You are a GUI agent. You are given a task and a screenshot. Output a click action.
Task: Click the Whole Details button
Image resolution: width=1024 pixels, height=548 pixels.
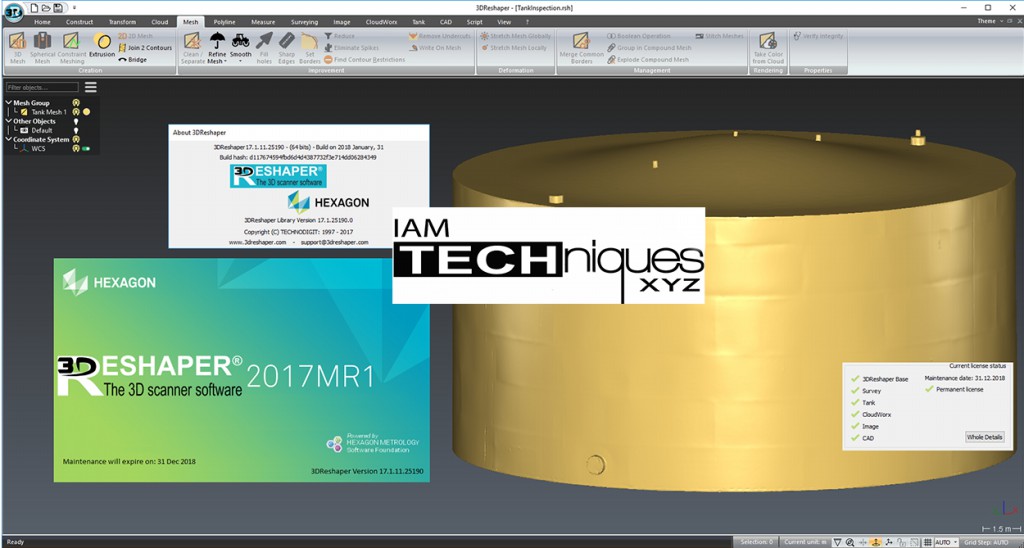(x=984, y=437)
